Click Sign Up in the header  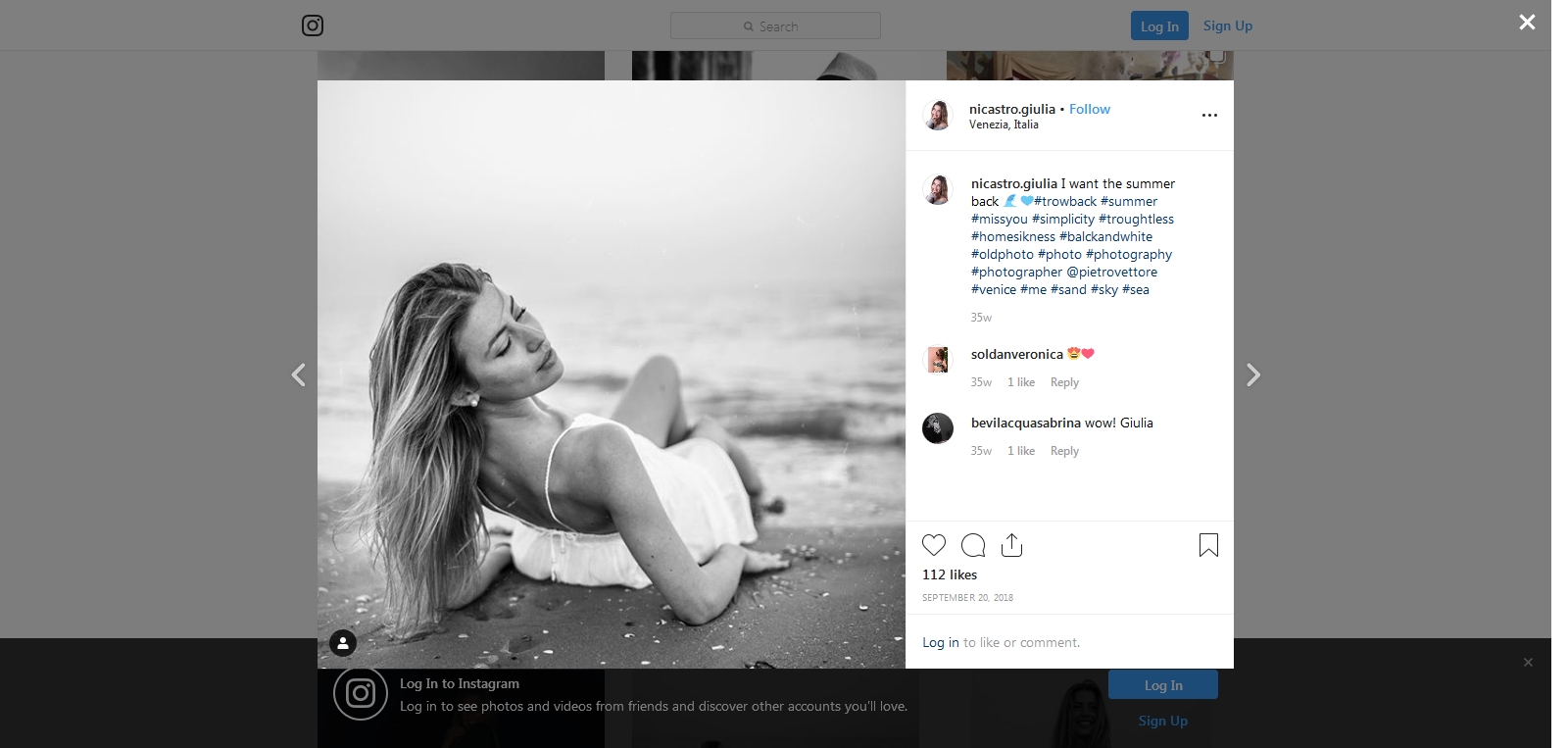point(1228,25)
